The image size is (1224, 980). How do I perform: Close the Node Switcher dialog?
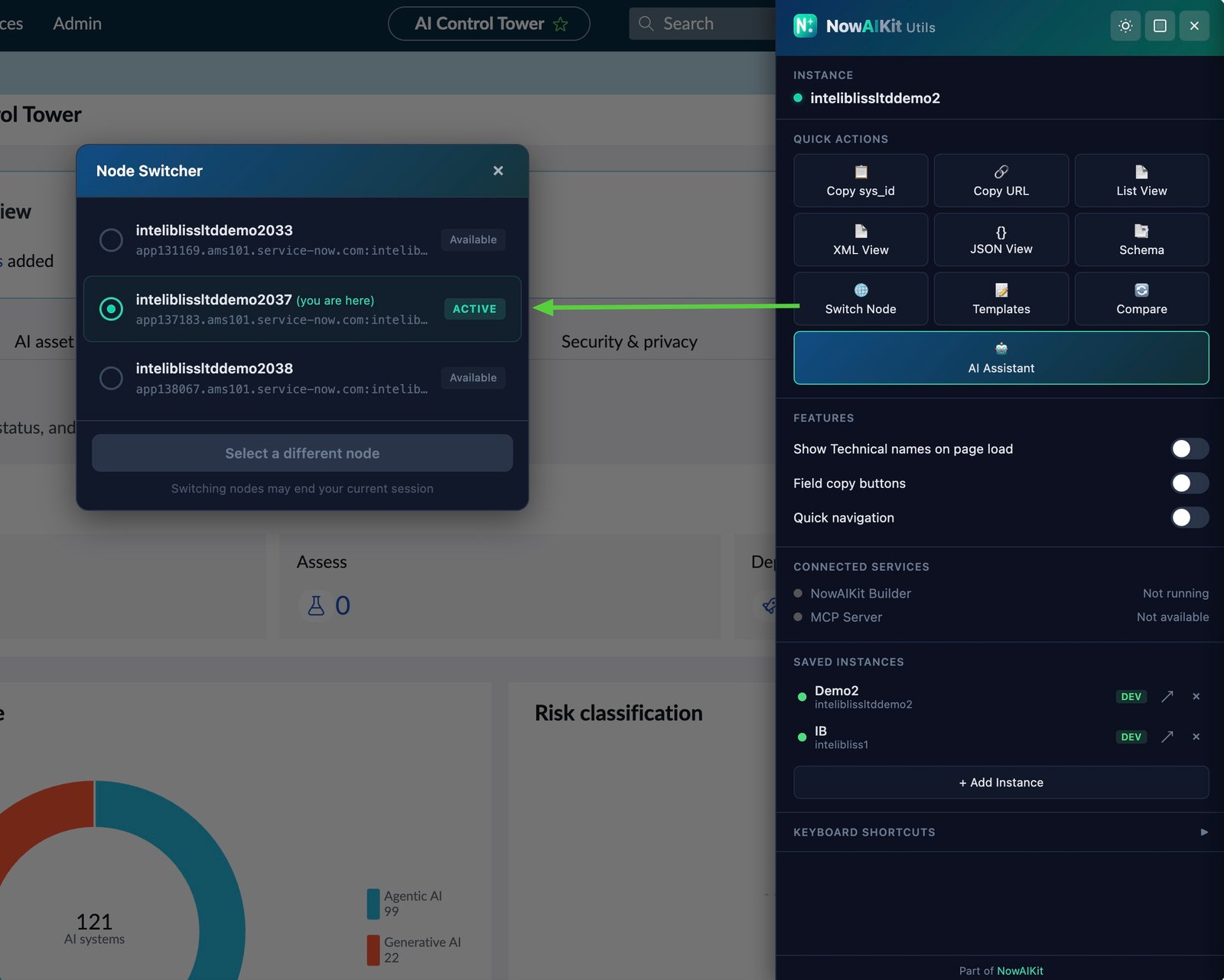click(x=498, y=171)
